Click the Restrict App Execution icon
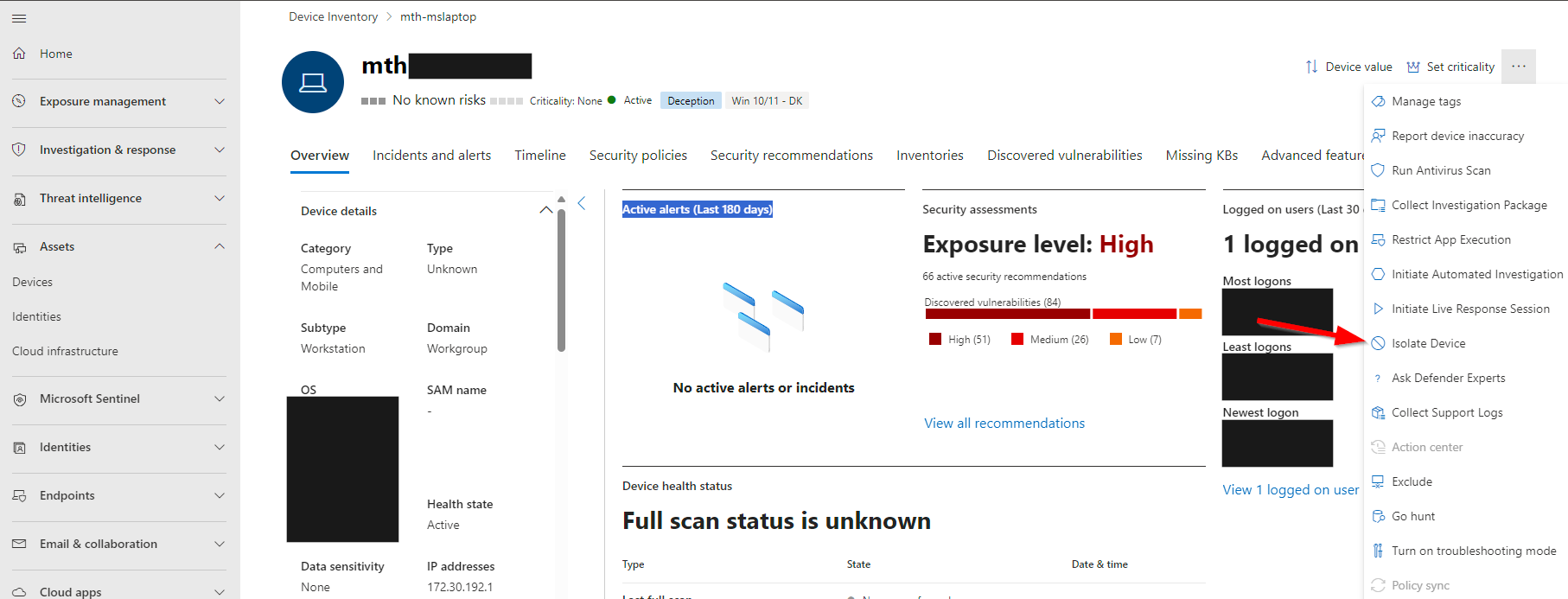This screenshot has width=1568, height=599. coord(1379,239)
